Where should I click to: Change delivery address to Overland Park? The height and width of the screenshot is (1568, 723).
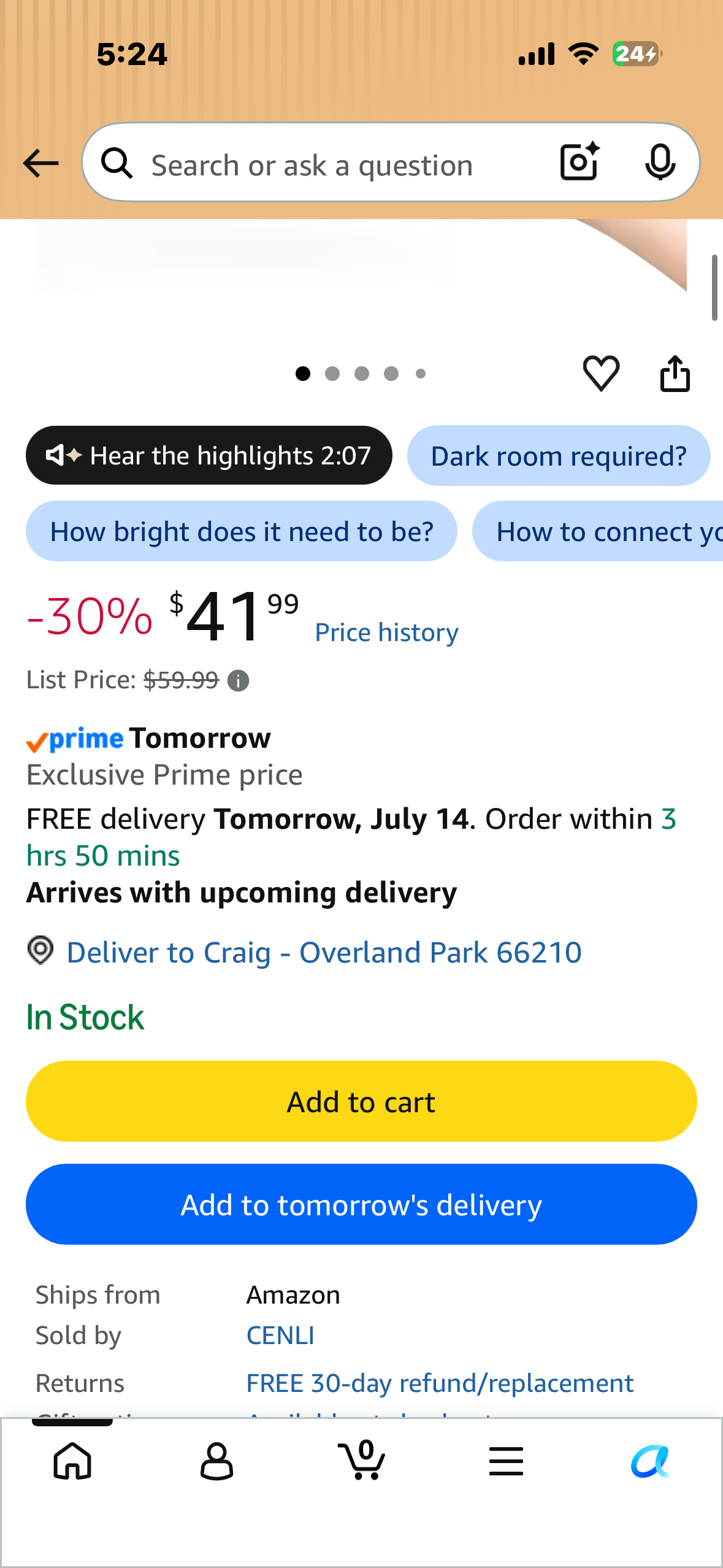click(324, 952)
